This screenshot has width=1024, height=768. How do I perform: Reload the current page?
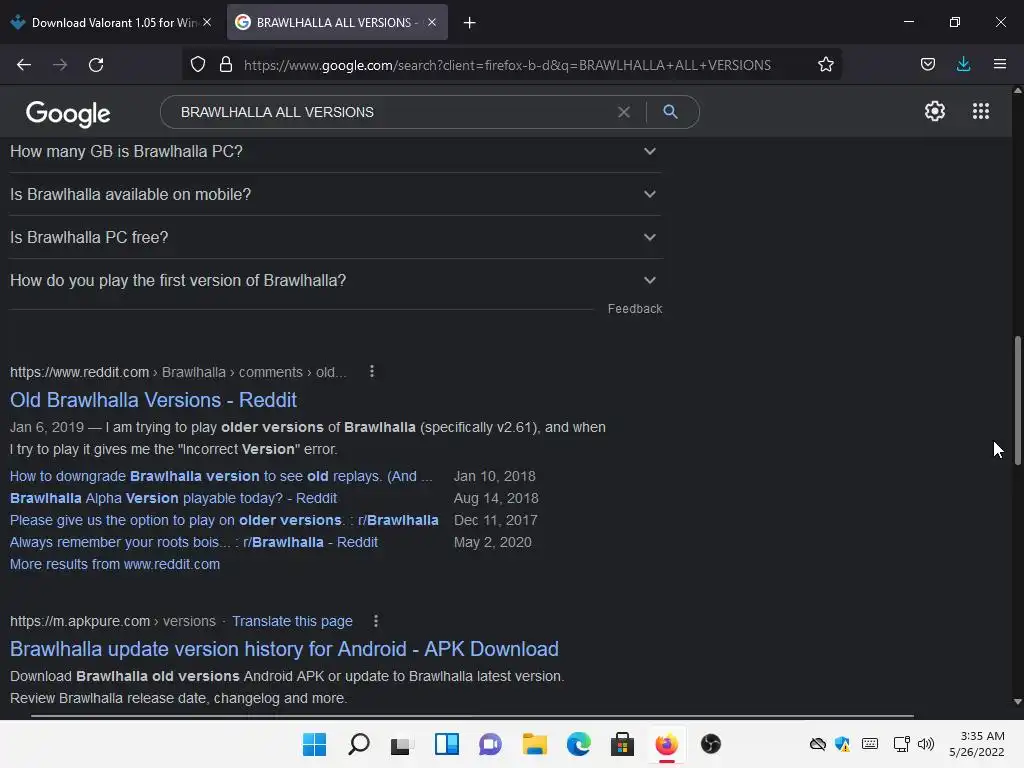tap(96, 65)
